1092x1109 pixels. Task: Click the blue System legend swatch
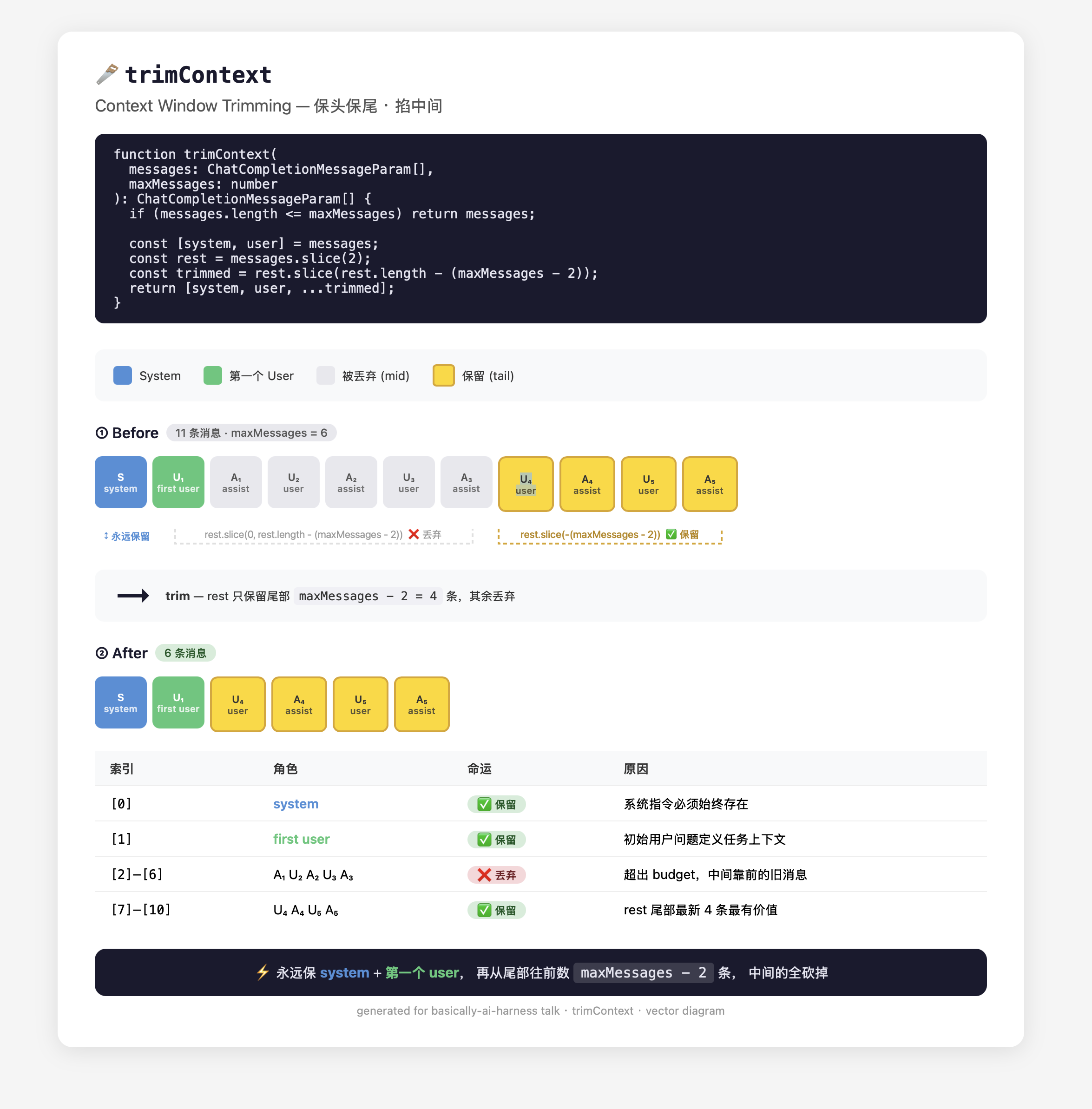point(123,375)
